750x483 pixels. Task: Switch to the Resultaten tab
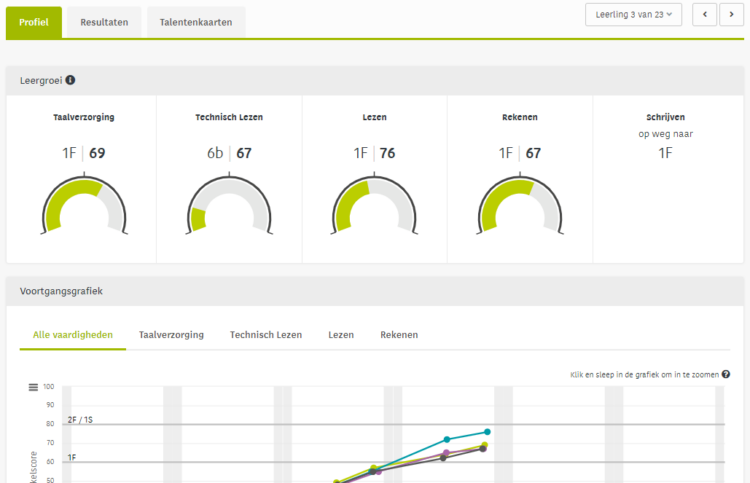[x=104, y=22]
